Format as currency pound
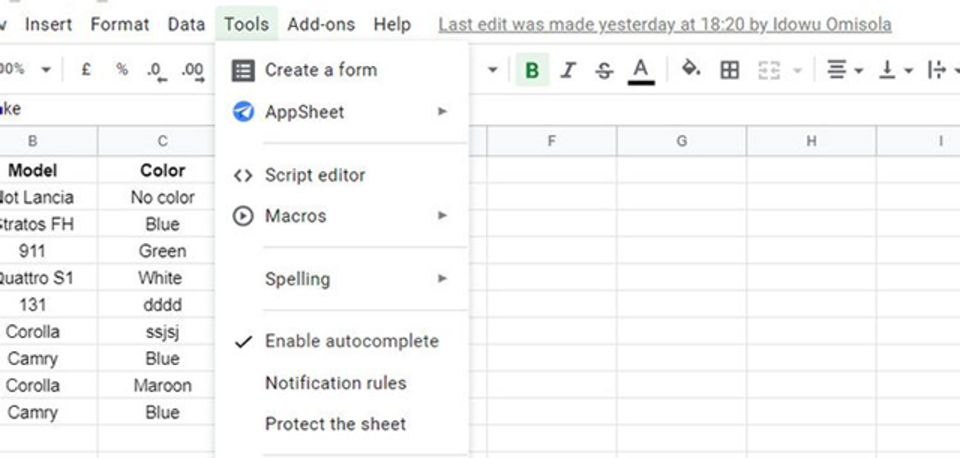 point(86,69)
